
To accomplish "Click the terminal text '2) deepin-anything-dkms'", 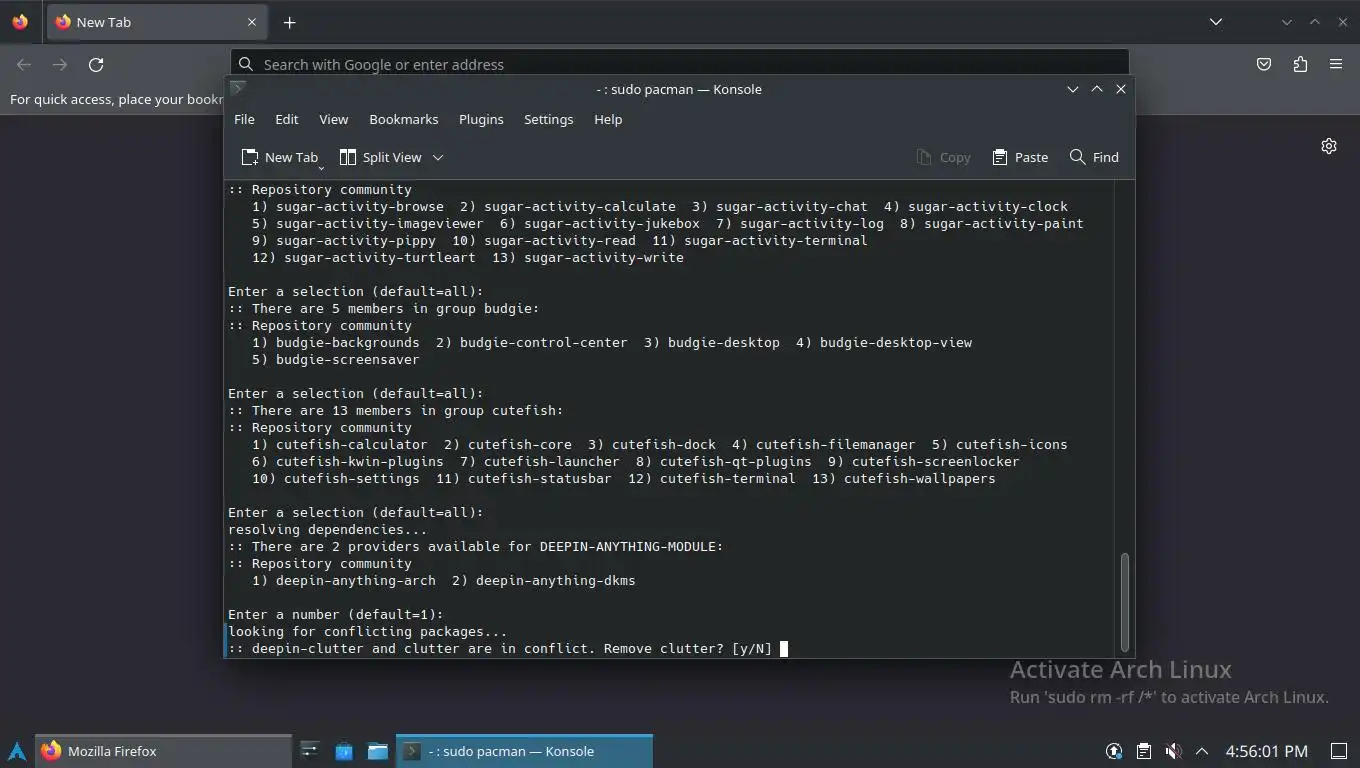I will (x=544, y=580).
